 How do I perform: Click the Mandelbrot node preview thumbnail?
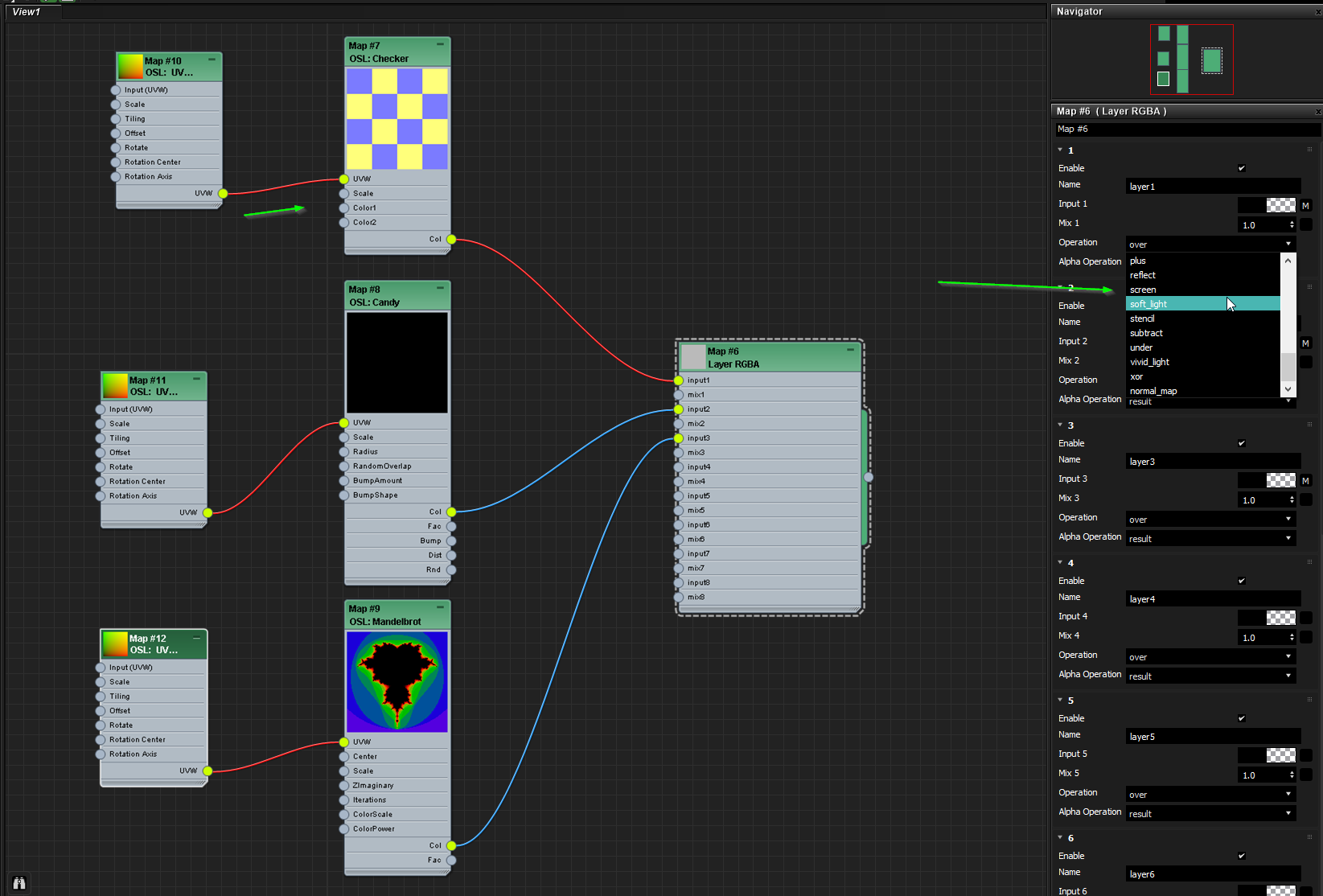click(x=397, y=682)
